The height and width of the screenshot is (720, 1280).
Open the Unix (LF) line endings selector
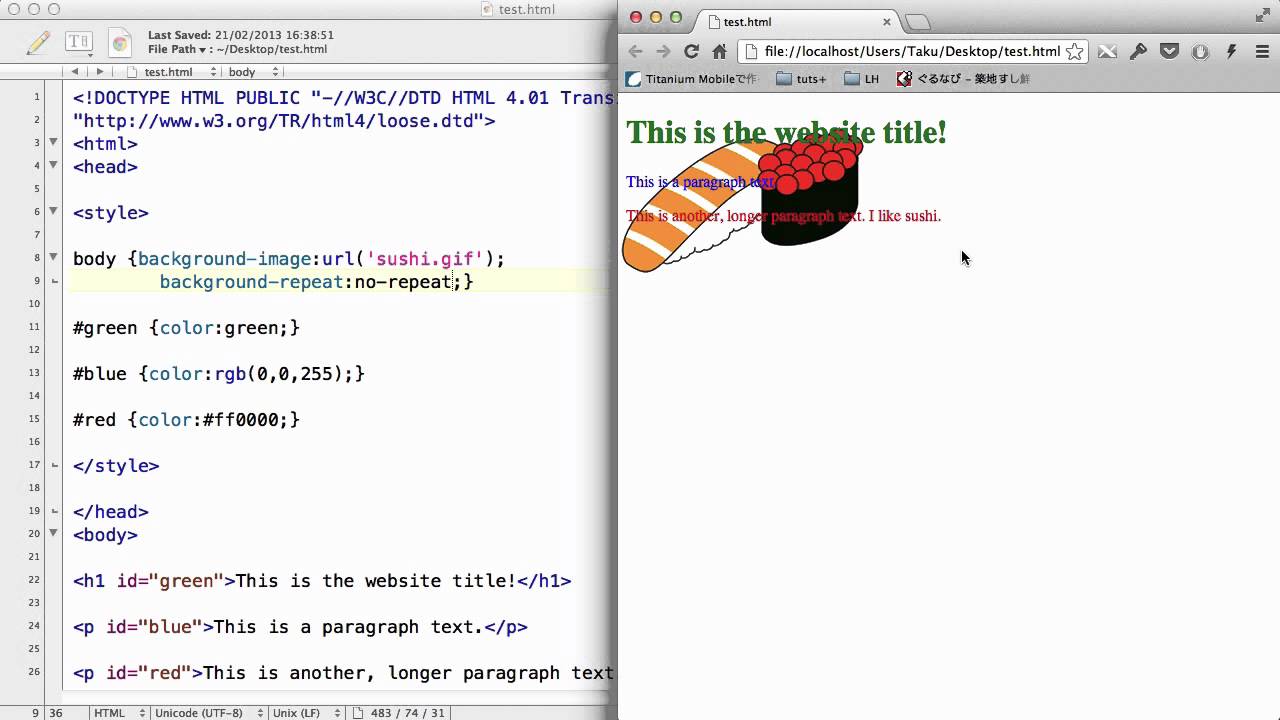pos(308,713)
